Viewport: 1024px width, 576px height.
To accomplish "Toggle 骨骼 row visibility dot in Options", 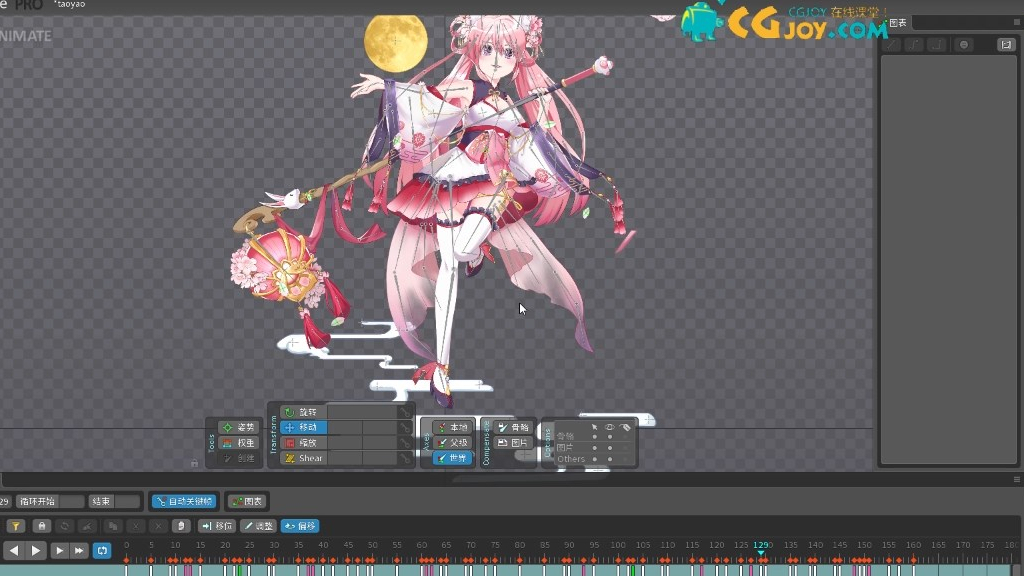I will click(x=610, y=437).
